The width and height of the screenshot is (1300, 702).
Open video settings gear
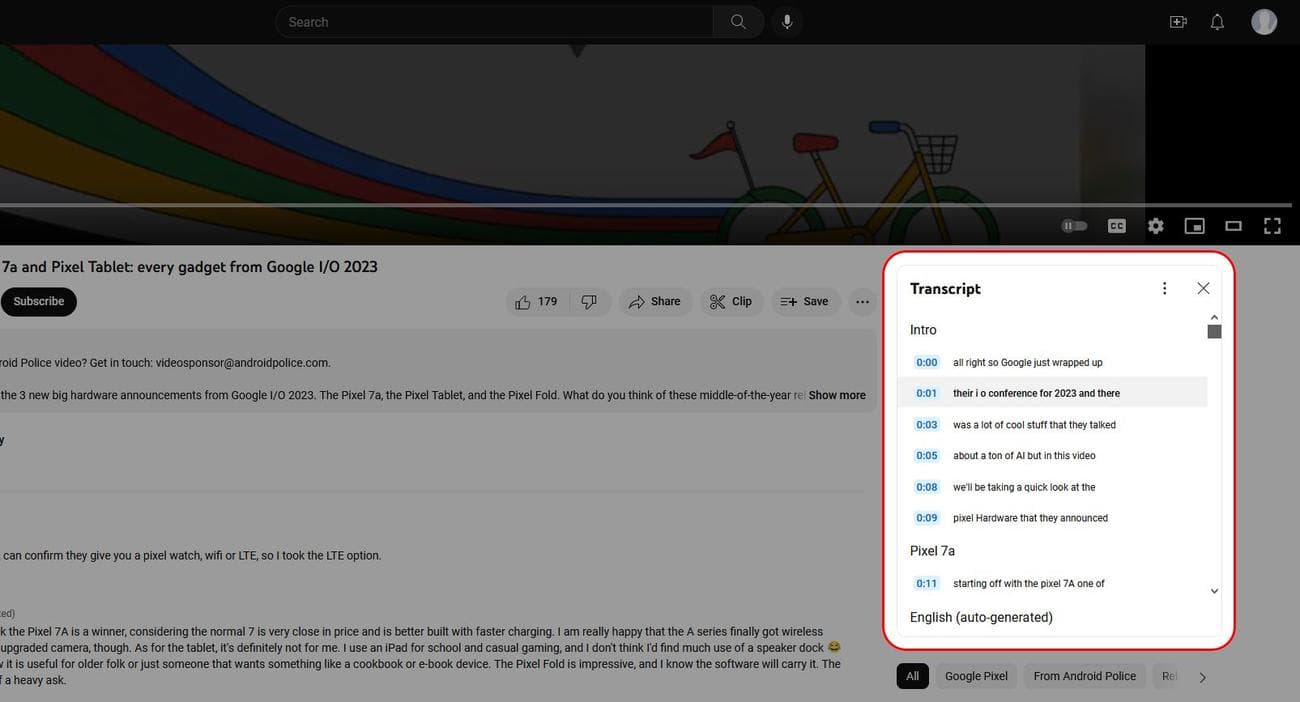point(1156,226)
